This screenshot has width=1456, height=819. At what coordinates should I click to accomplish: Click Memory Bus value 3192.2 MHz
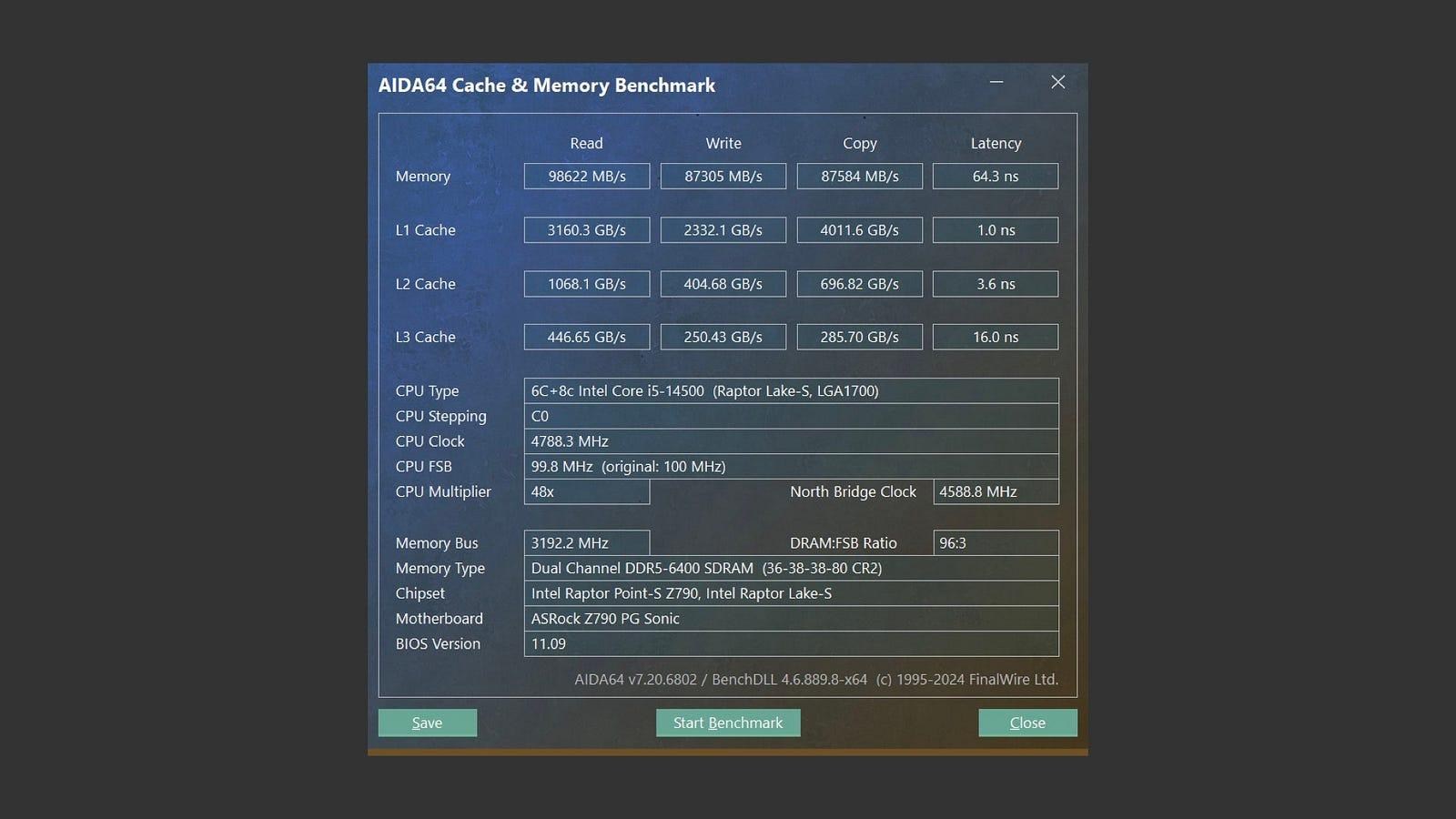[587, 542]
